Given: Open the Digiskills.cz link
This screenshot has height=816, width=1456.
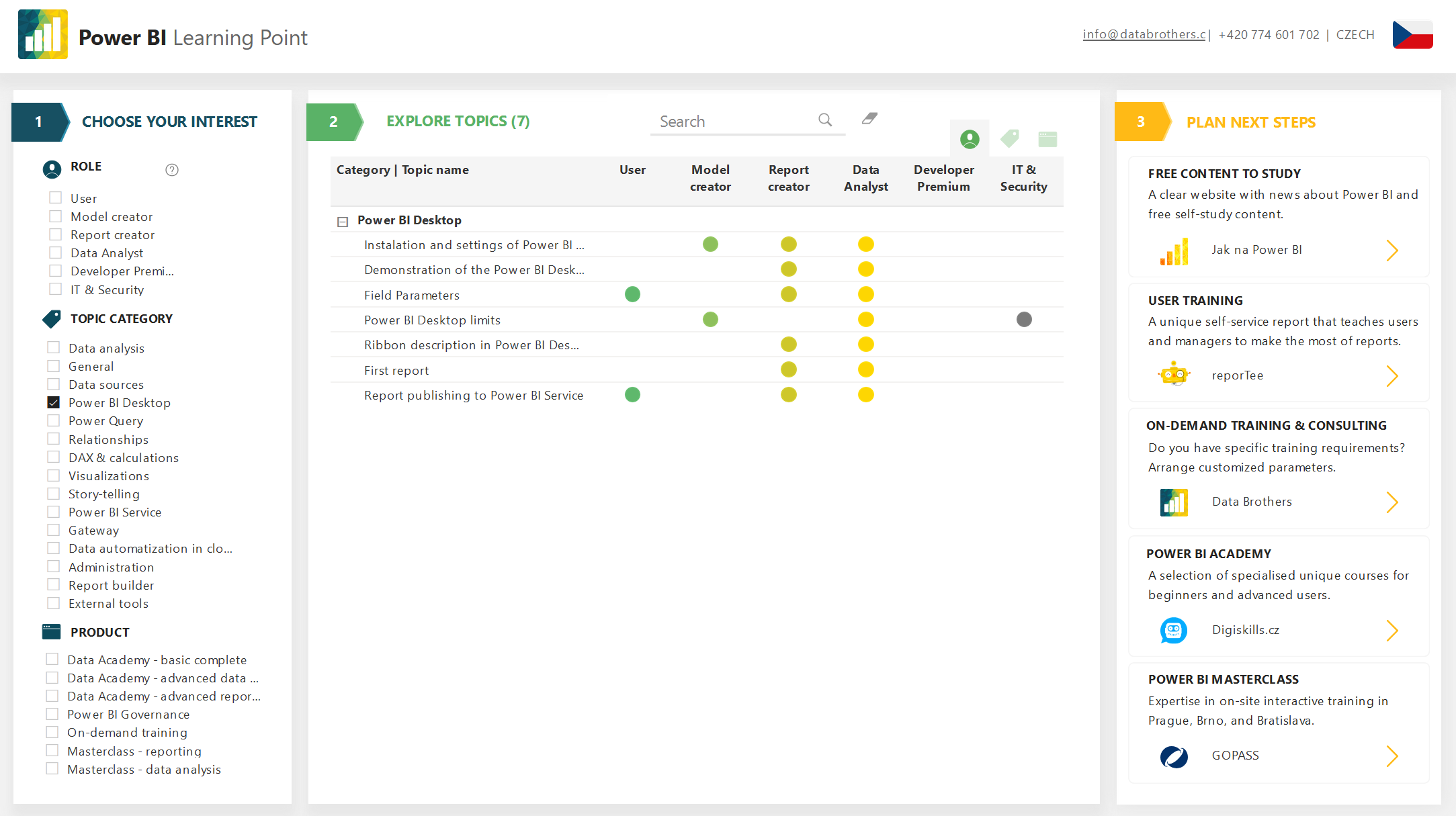Looking at the screenshot, I should point(1245,630).
